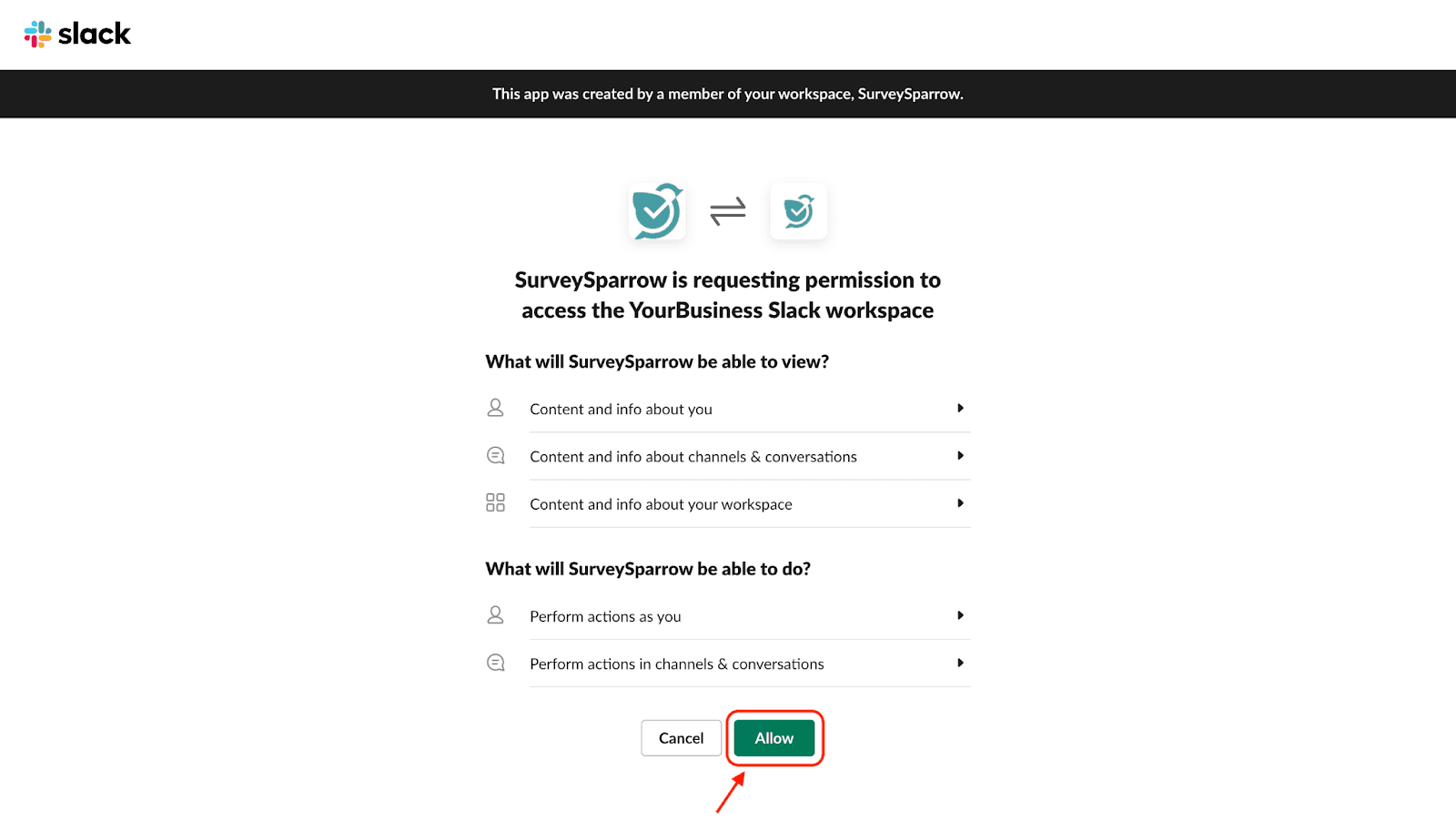Image resolution: width=1456 pixels, height=821 pixels.
Task: Click the workspace creator notice banner
Action: 728,94
